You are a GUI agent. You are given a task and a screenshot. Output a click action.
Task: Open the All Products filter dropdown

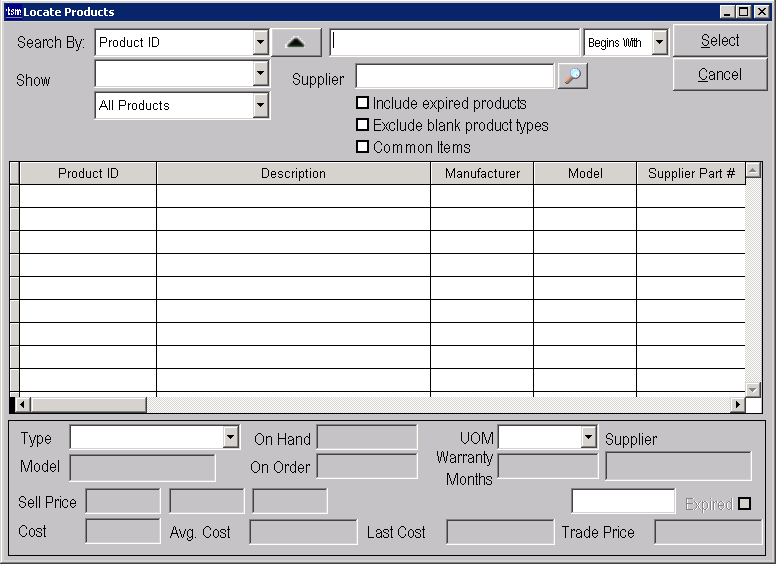261,105
